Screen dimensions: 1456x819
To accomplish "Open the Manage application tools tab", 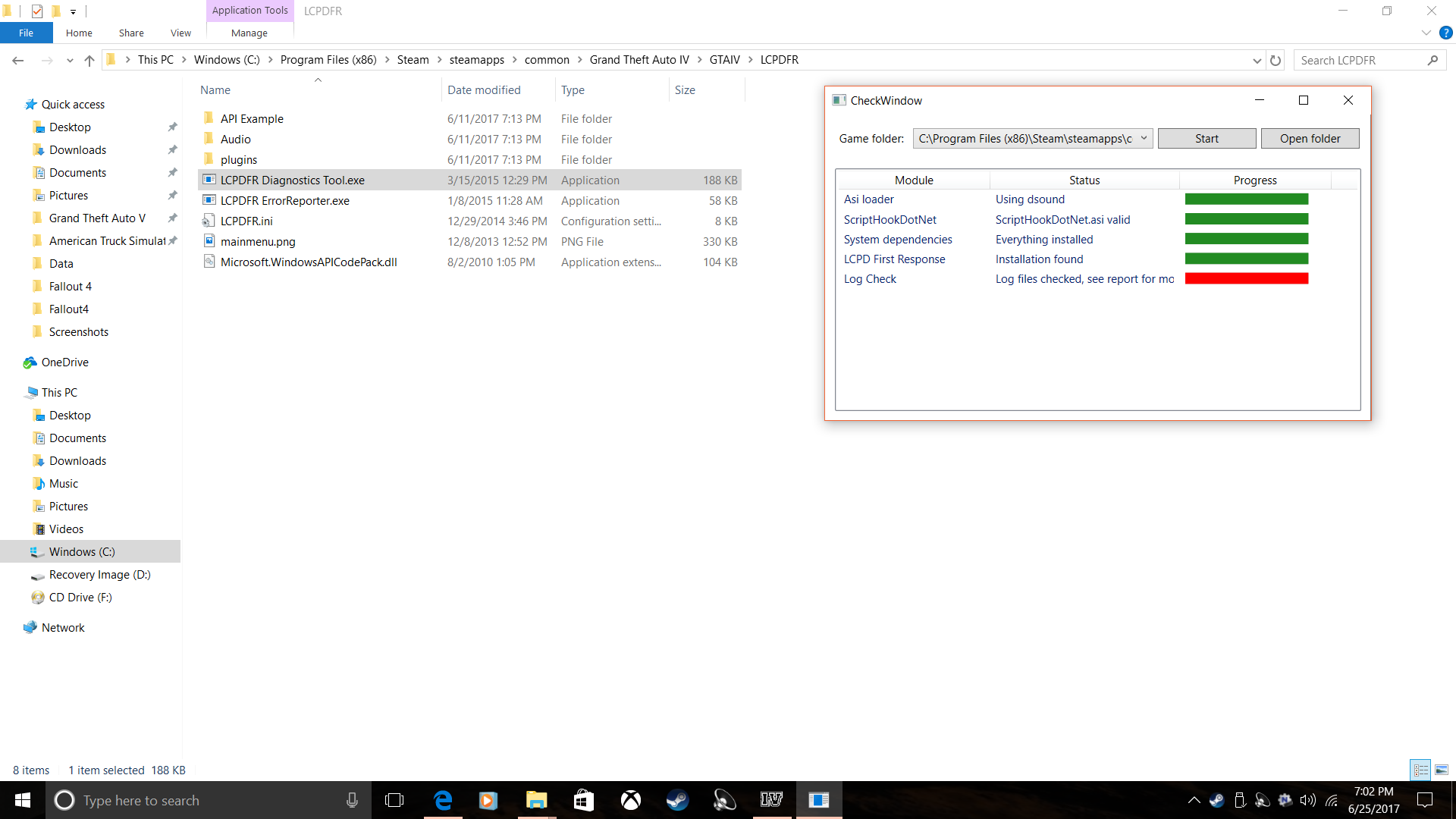I will click(x=249, y=33).
